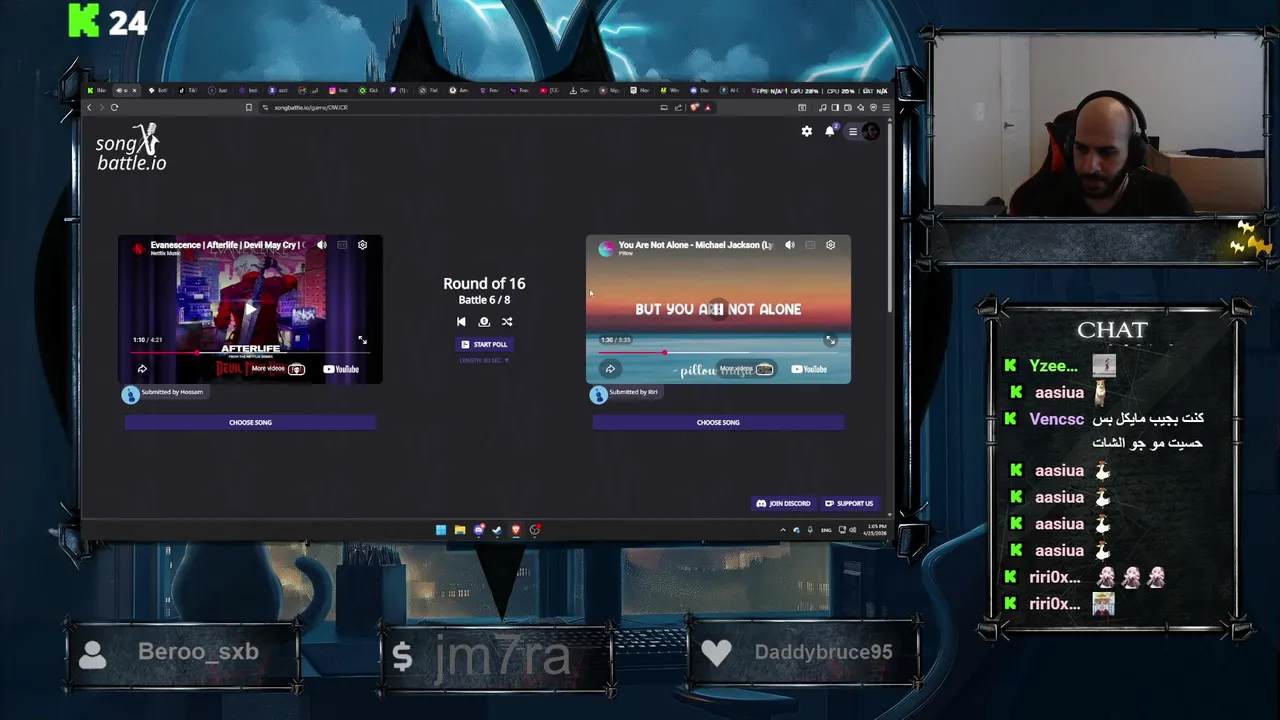This screenshot has height=720, width=1280.
Task: Open YouTube logo on Michael Jackson video
Action: coord(809,369)
